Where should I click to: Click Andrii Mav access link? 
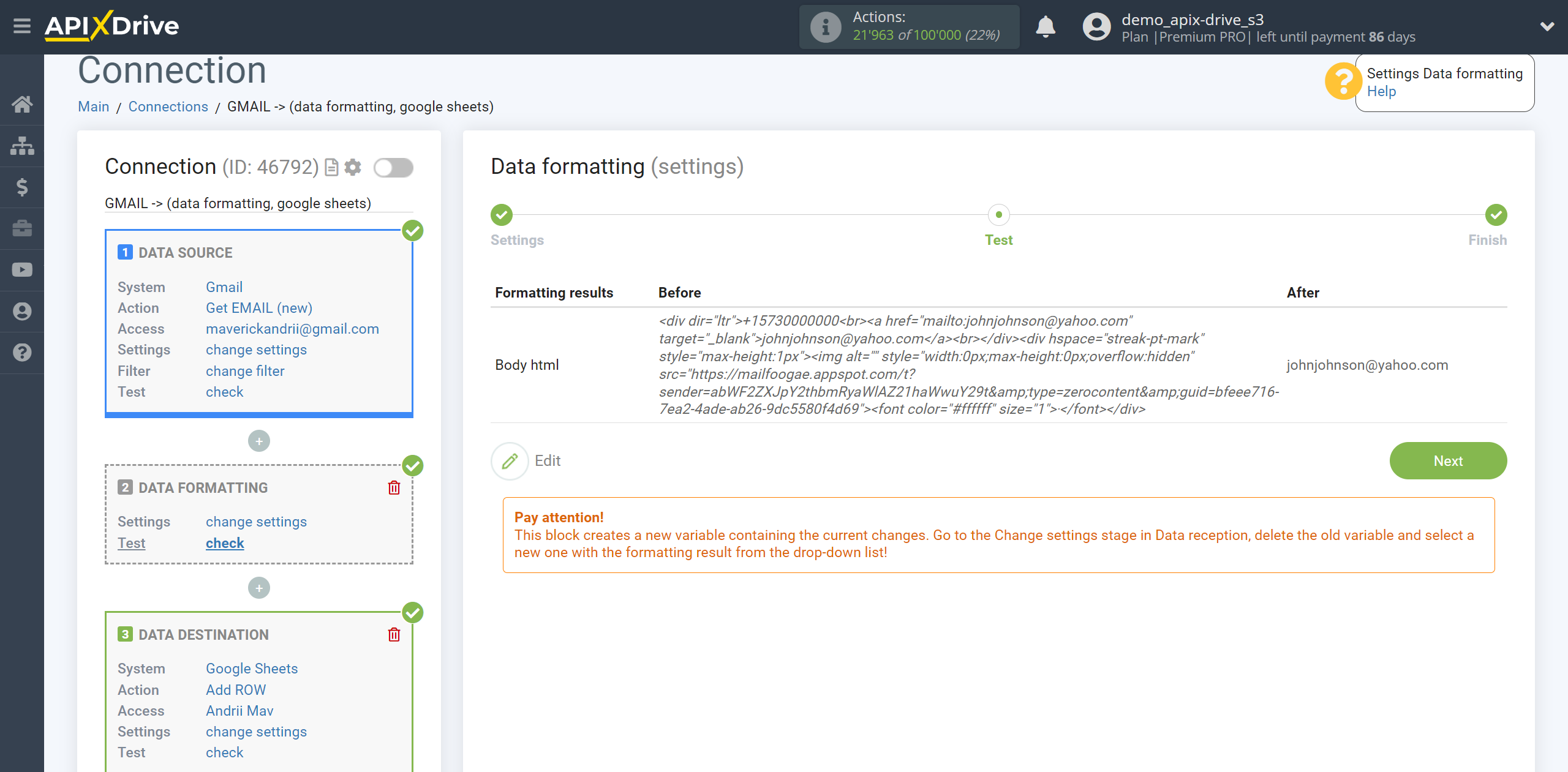(239, 711)
